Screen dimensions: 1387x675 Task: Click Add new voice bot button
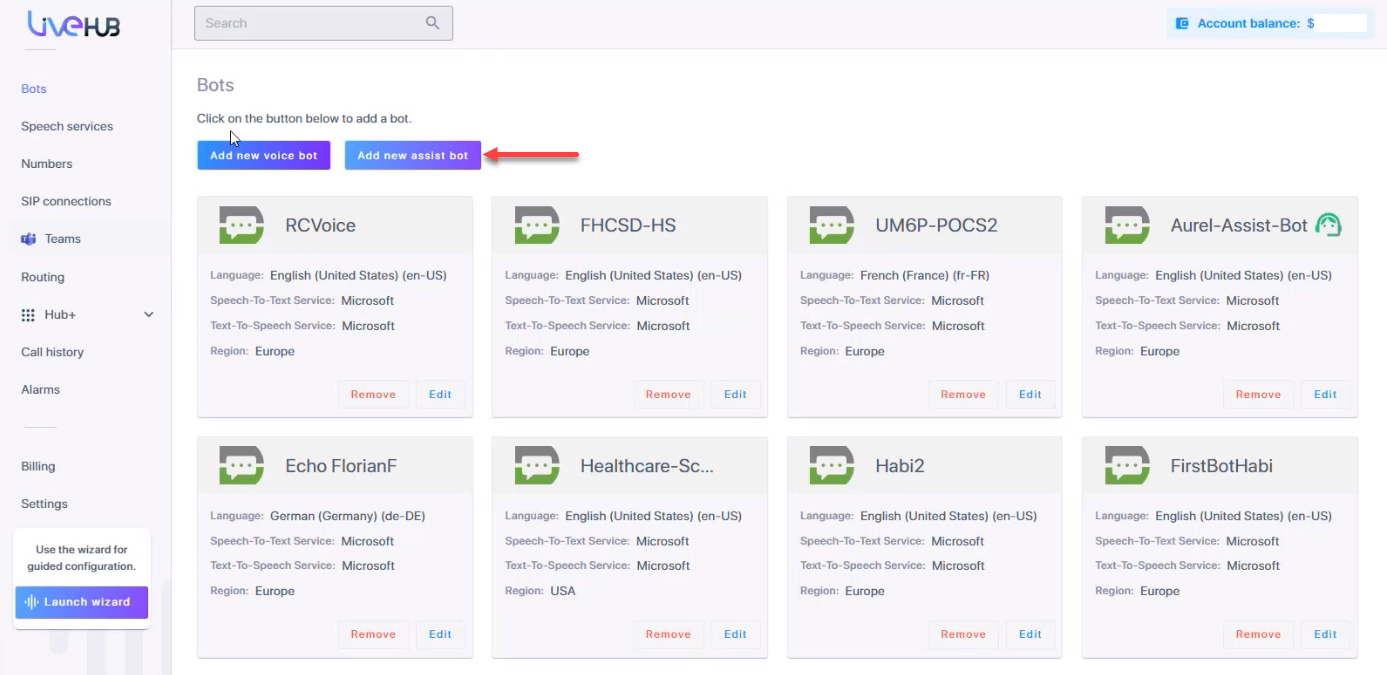pyautogui.click(x=263, y=155)
